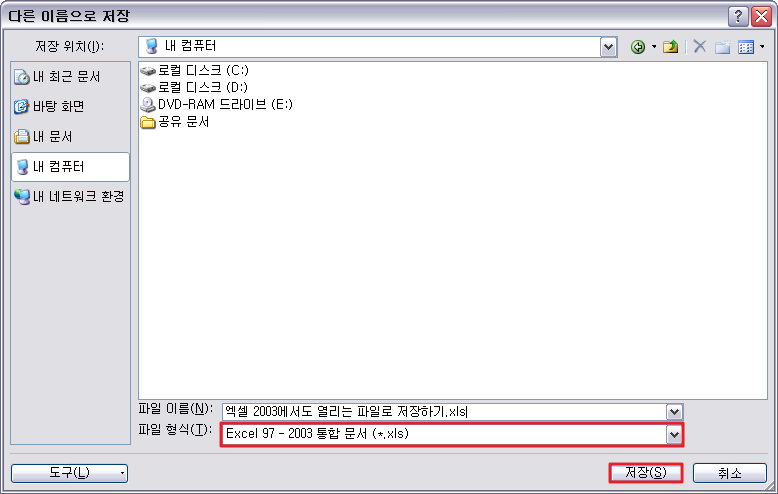Select the 공유 문서 folder
The image size is (778, 494).
pos(175,122)
